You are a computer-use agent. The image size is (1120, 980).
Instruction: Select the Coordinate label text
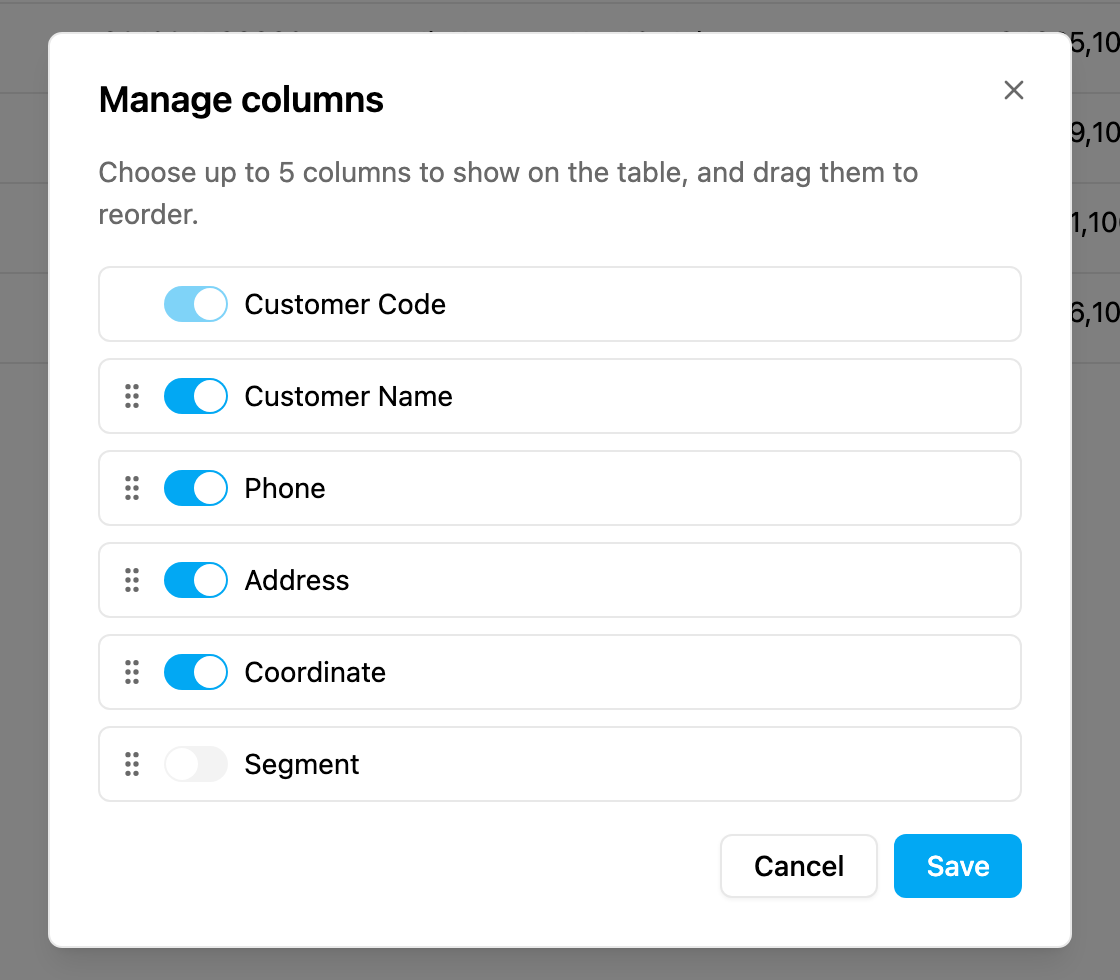point(315,672)
